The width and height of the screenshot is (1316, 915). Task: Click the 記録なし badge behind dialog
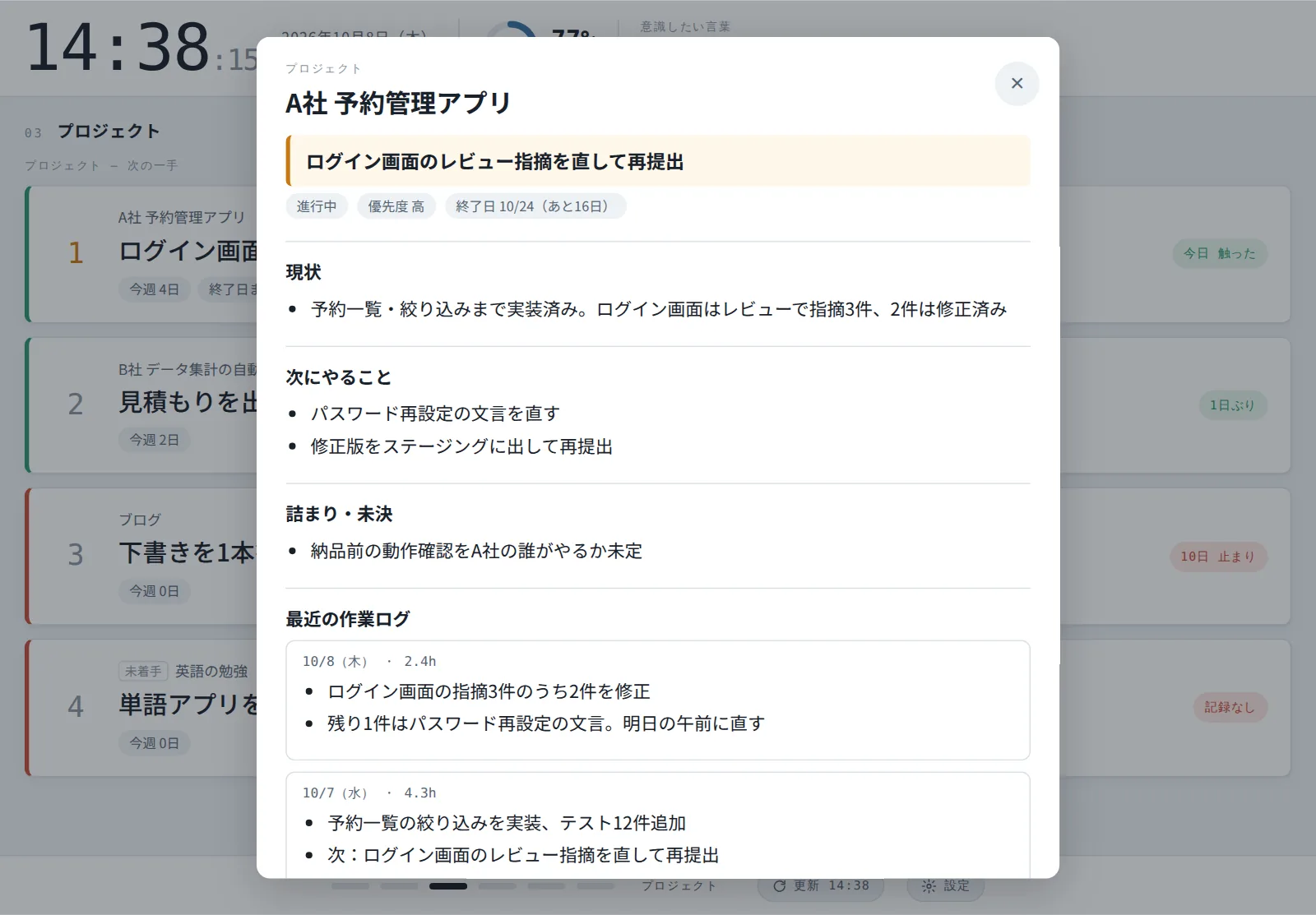tap(1230, 707)
